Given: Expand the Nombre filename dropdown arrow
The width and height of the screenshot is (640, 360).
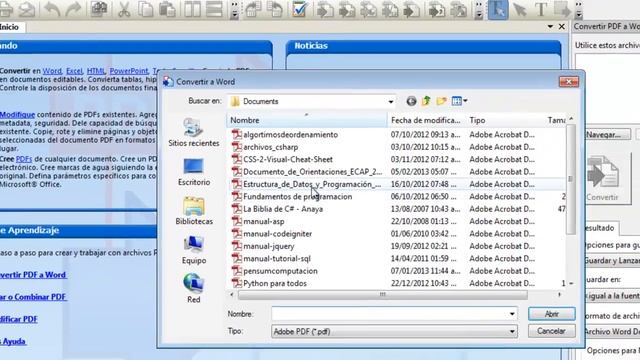Looking at the screenshot, I should click(x=512, y=314).
